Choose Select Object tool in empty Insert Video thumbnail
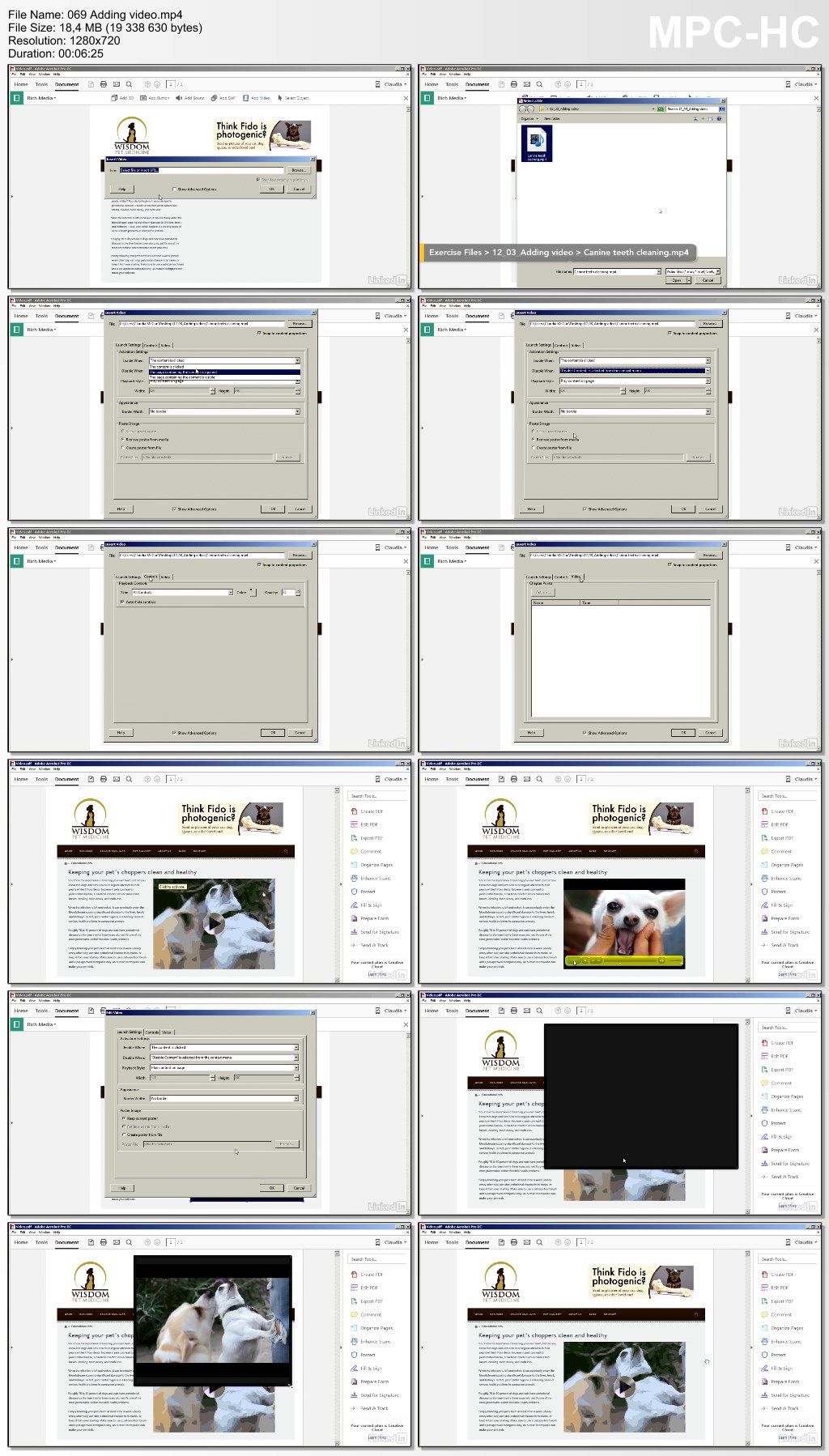The width and height of the screenshot is (829, 1456). point(293,98)
